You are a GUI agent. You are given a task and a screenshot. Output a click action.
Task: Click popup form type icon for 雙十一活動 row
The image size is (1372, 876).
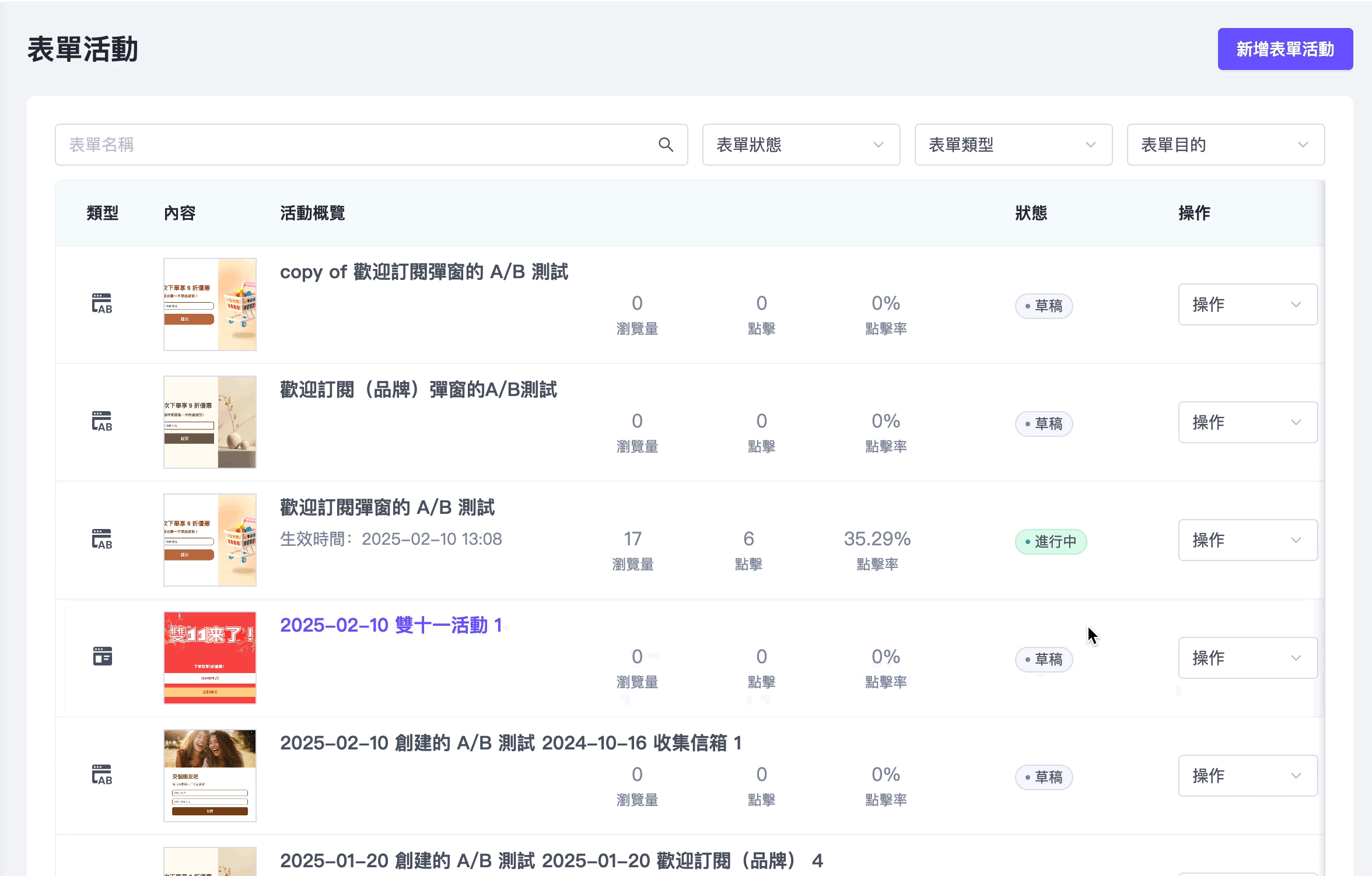102,657
